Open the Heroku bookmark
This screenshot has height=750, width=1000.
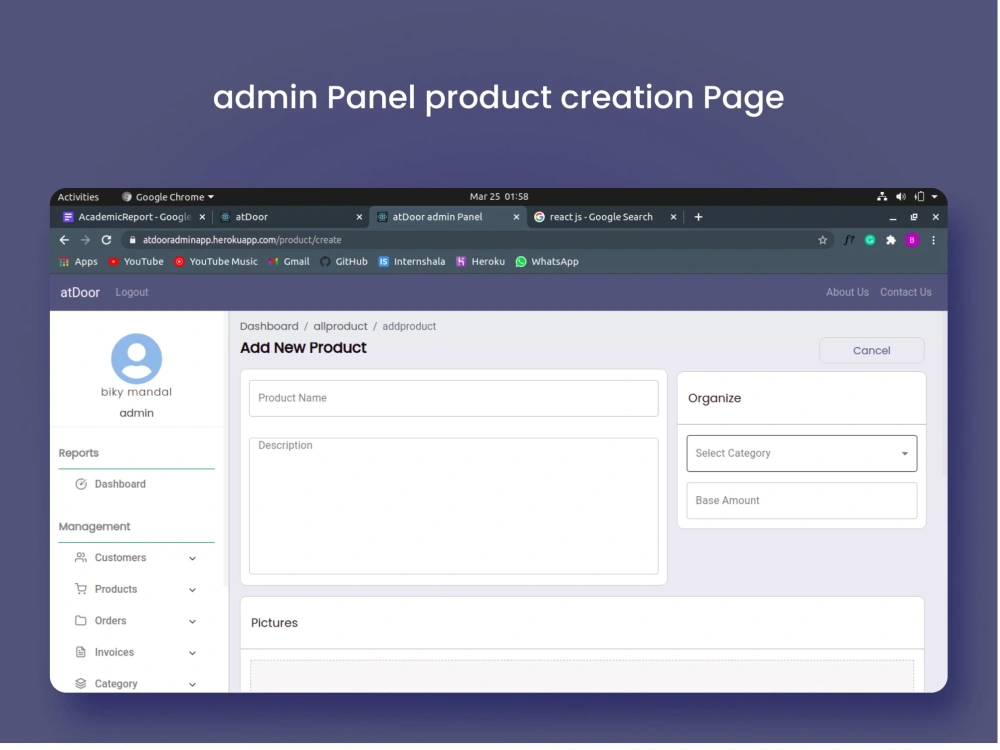pos(480,261)
